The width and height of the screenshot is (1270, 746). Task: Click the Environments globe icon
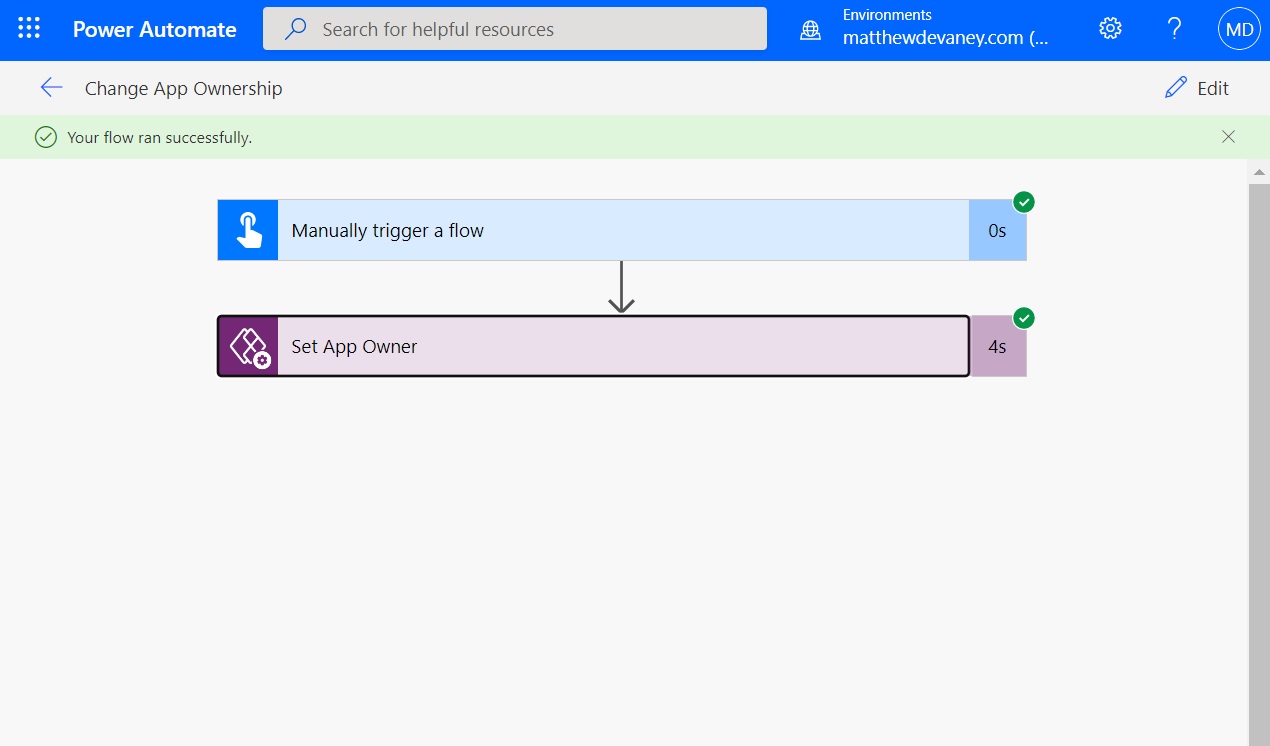(809, 30)
